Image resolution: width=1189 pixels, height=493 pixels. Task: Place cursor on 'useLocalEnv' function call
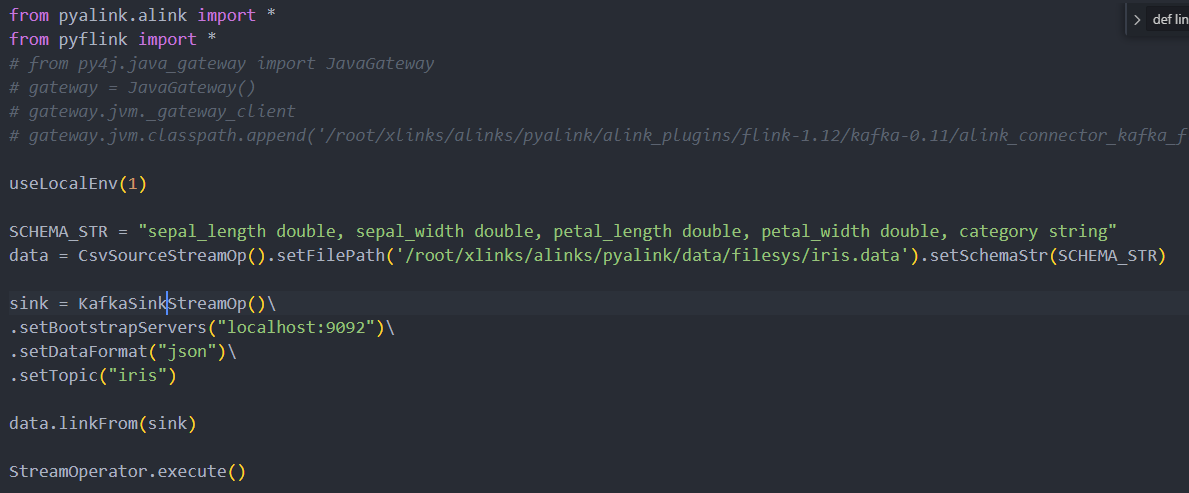pos(64,184)
